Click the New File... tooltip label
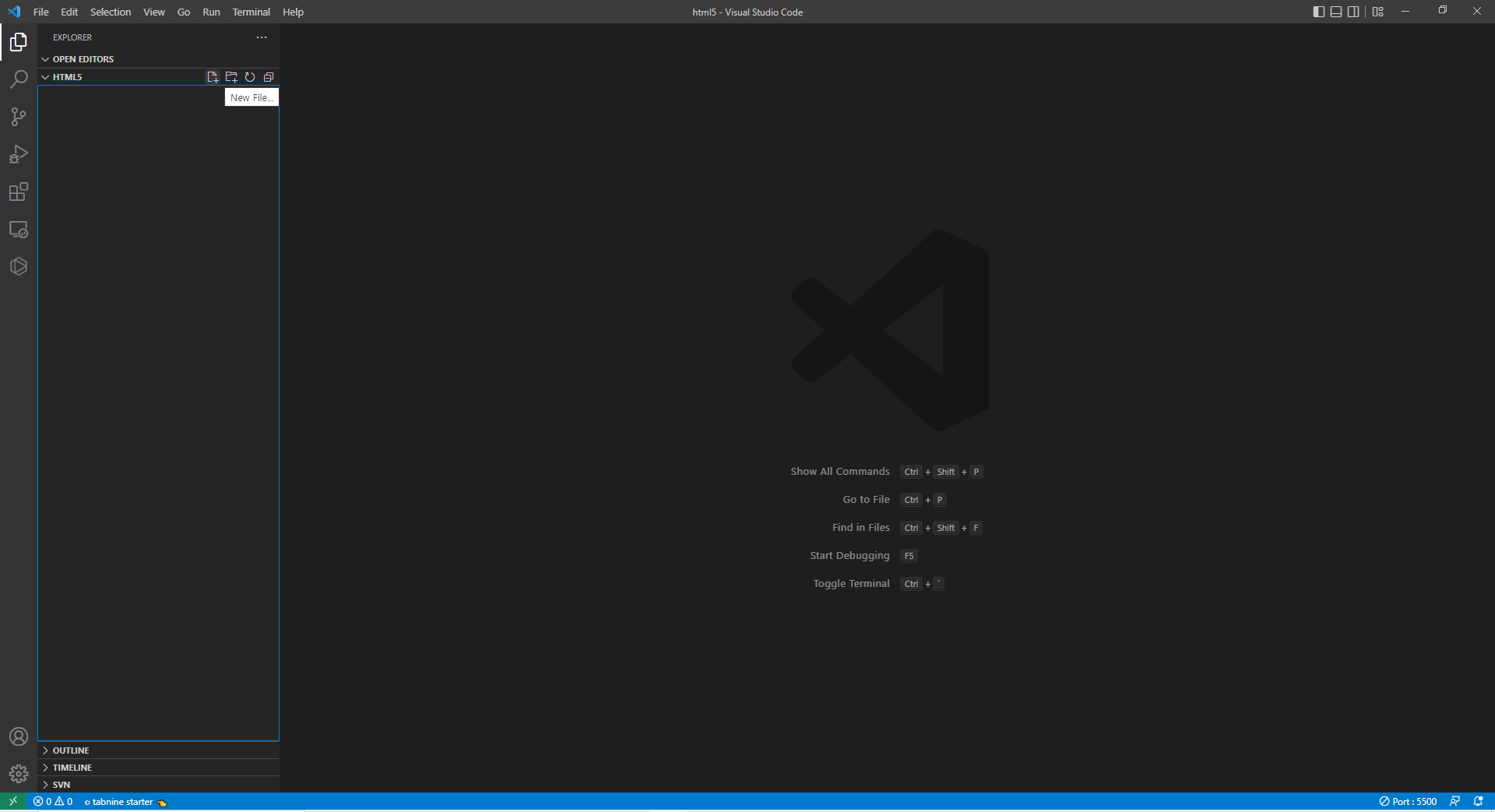 pyautogui.click(x=252, y=97)
